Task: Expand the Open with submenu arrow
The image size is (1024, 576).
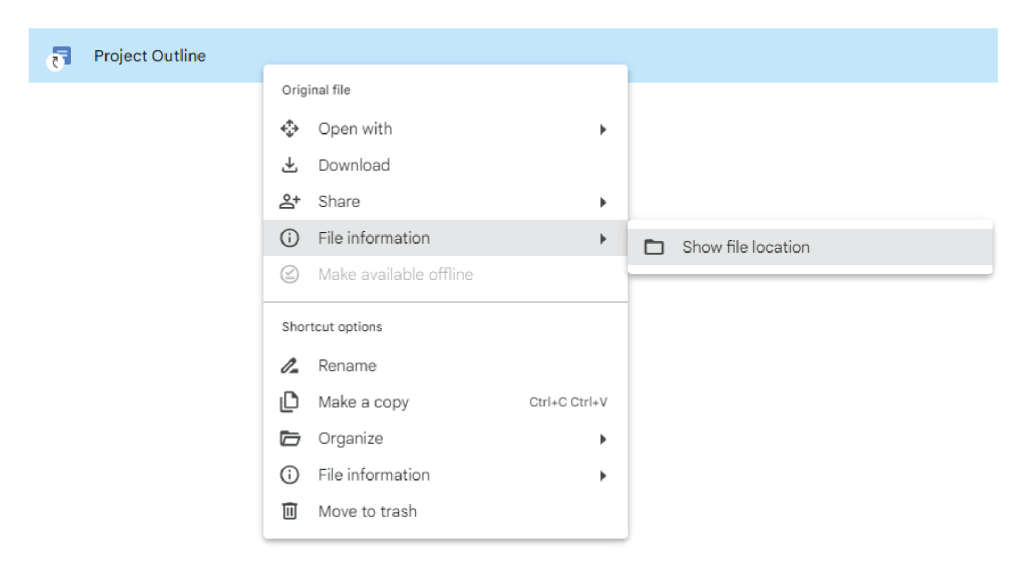Action: point(604,128)
